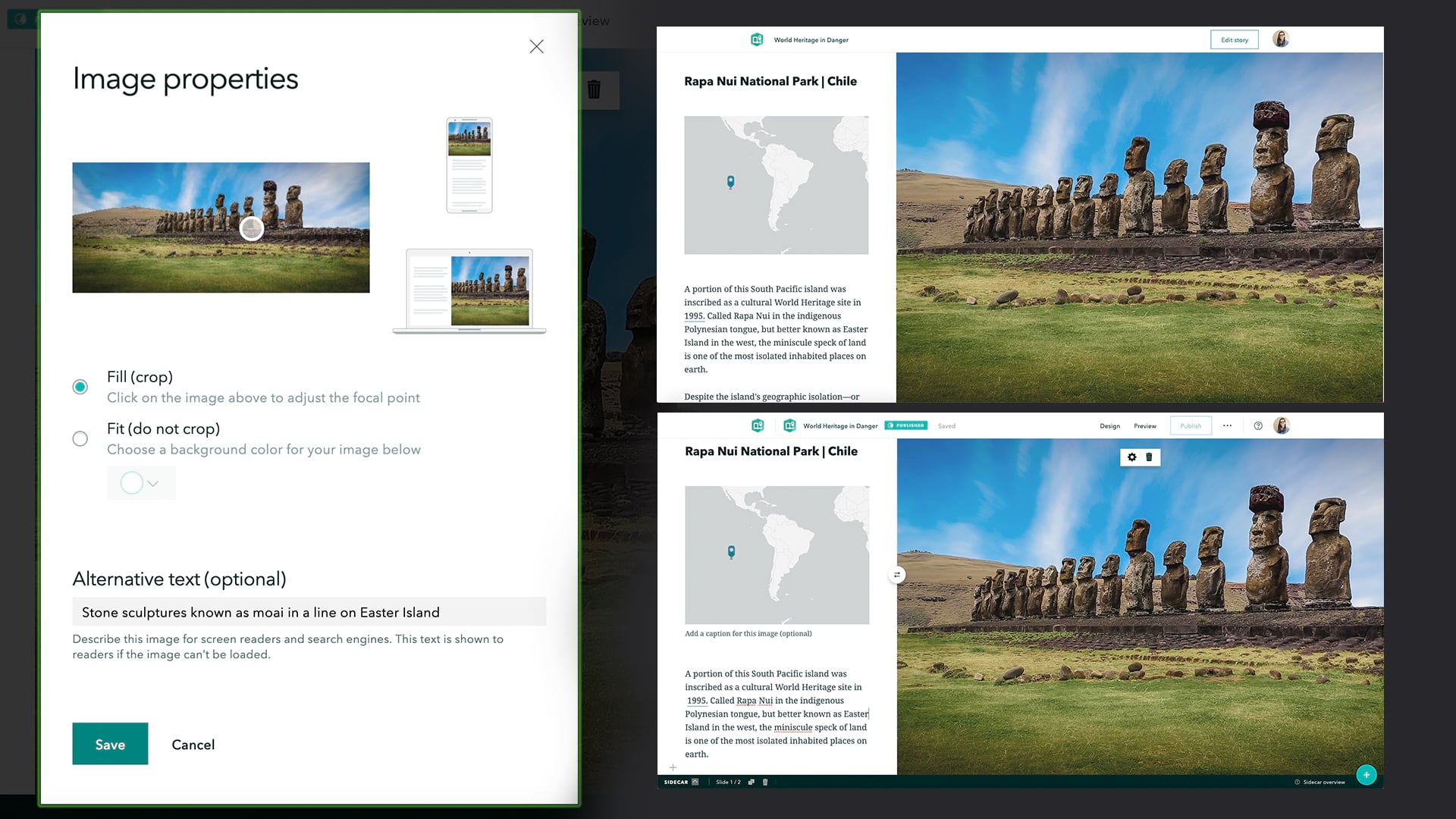Select the Fit (do not crop) option

pos(80,438)
